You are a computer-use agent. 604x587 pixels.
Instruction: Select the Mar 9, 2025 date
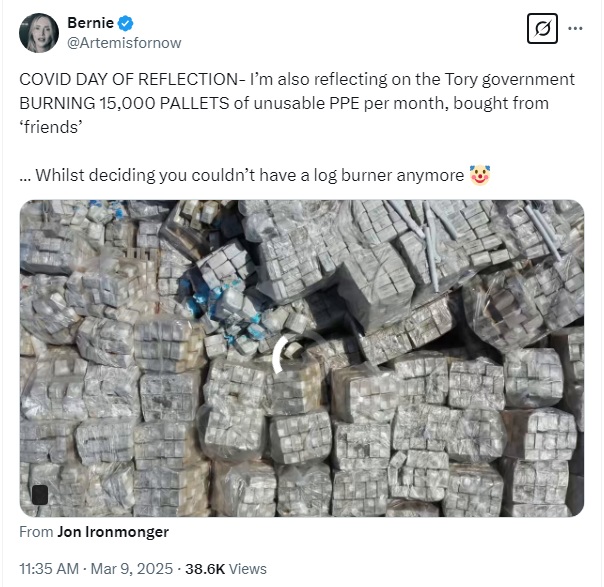[132, 569]
